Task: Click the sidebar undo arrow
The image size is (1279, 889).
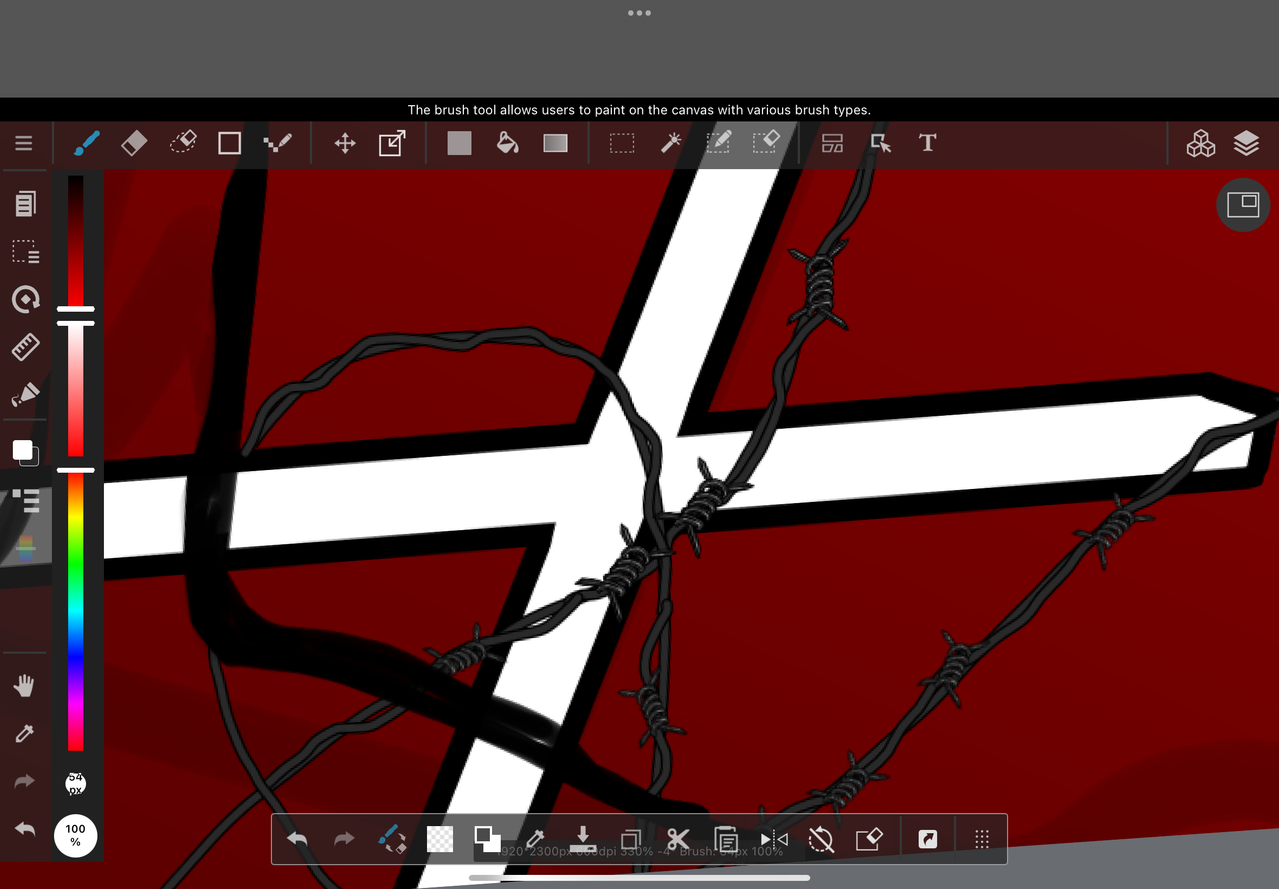Action: (x=25, y=829)
